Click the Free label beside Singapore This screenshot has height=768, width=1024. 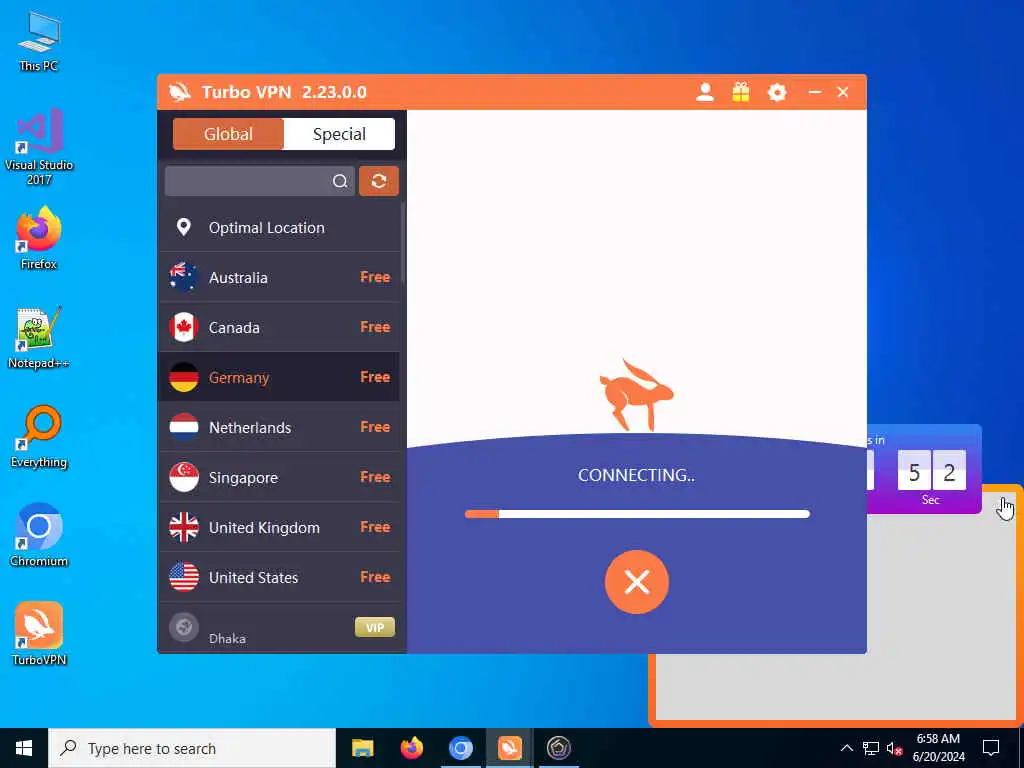click(375, 477)
